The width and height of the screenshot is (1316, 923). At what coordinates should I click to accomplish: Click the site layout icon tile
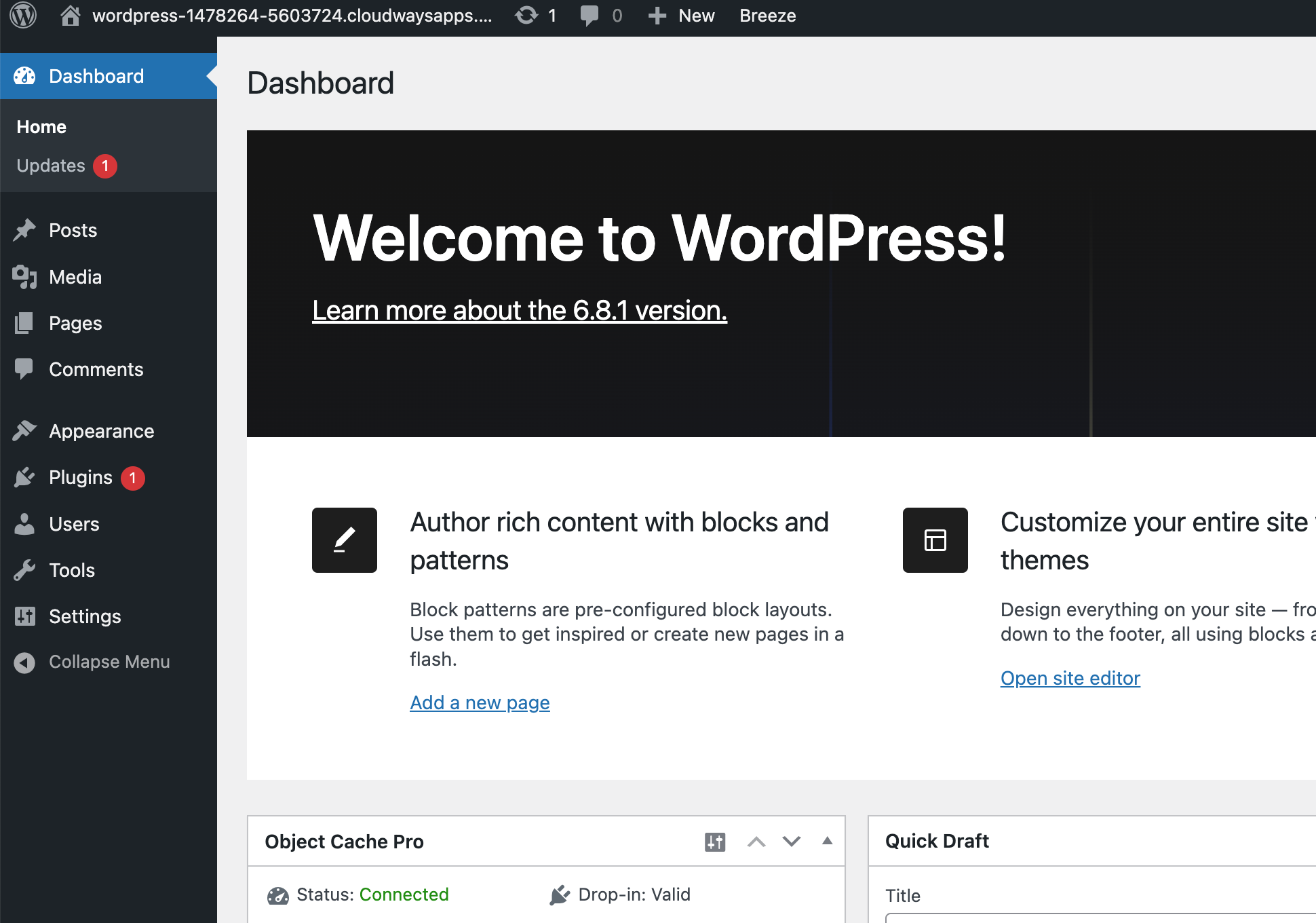[x=935, y=540]
